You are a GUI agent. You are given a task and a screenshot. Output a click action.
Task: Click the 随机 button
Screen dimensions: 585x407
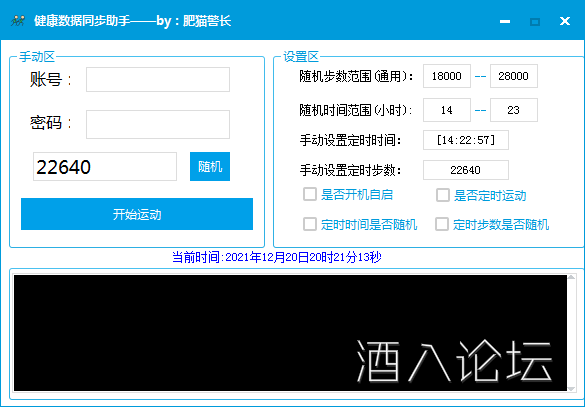click(210, 166)
